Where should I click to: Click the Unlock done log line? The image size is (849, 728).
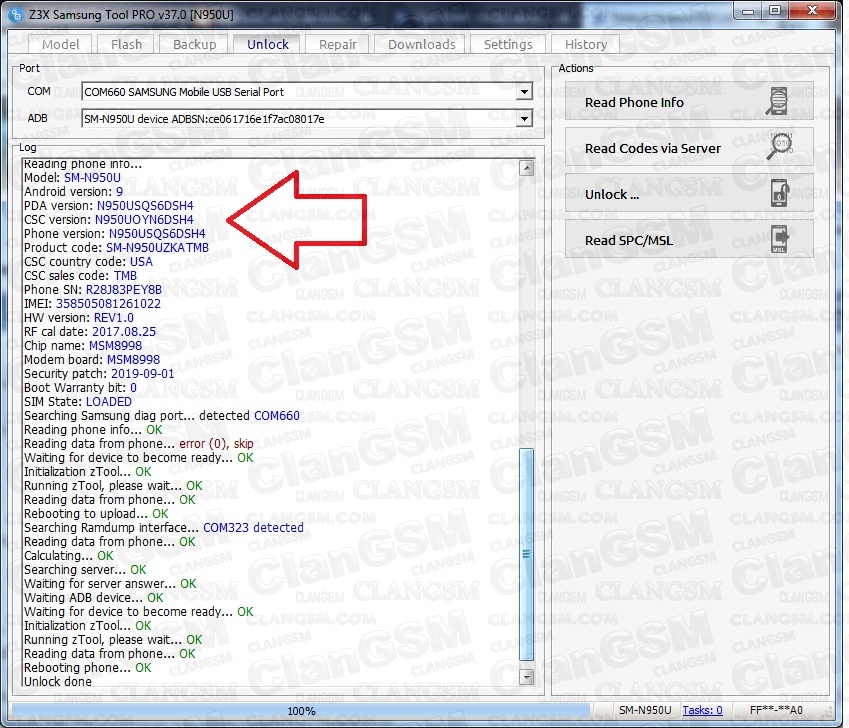coord(57,682)
